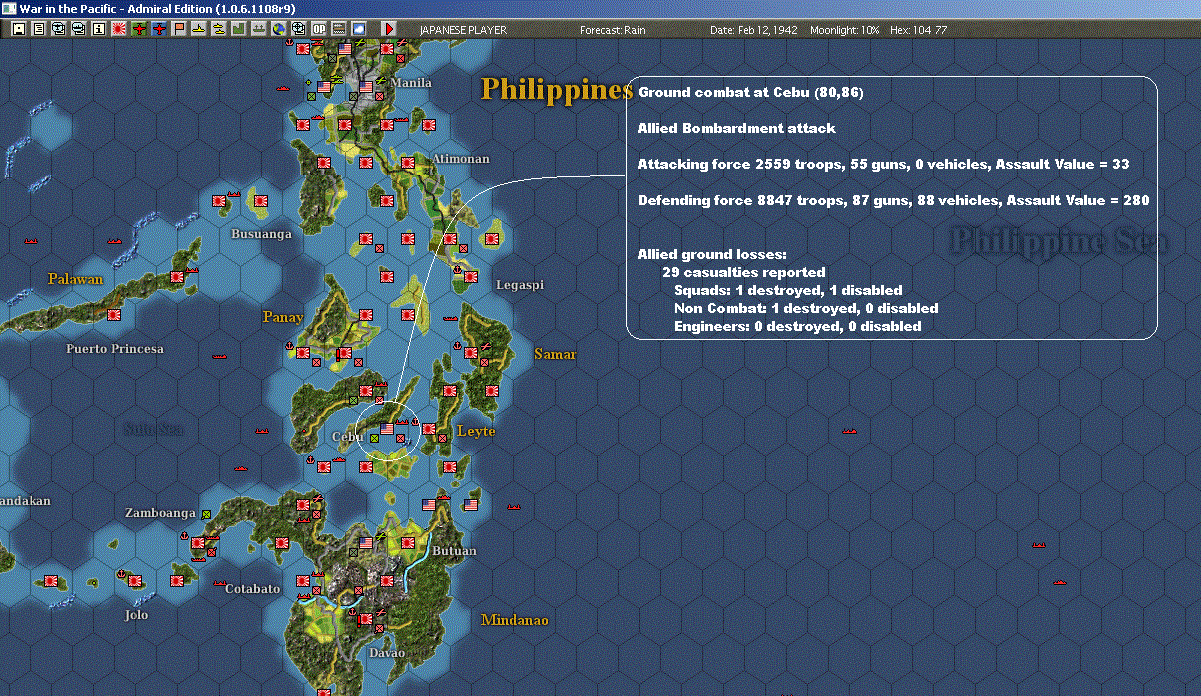1201x696 pixels.
Task: Click the Panay island label
Action: (283, 317)
